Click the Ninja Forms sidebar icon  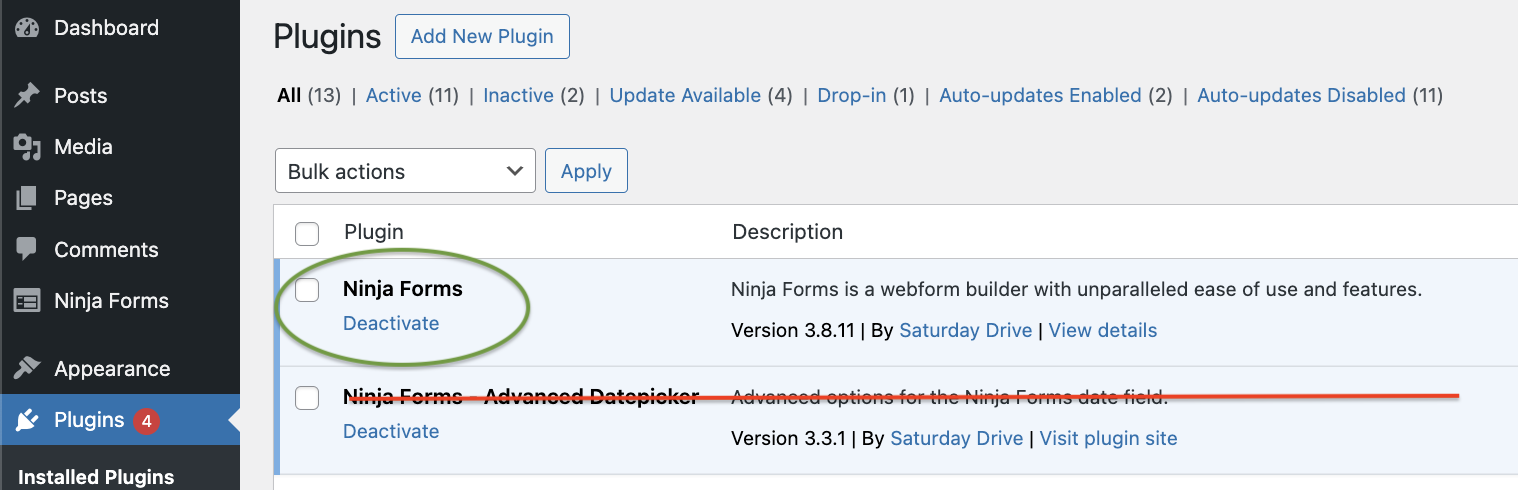[27, 301]
